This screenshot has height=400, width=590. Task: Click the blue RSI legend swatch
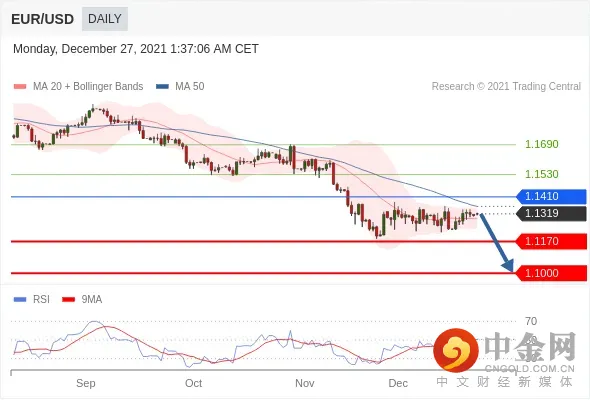(20, 300)
